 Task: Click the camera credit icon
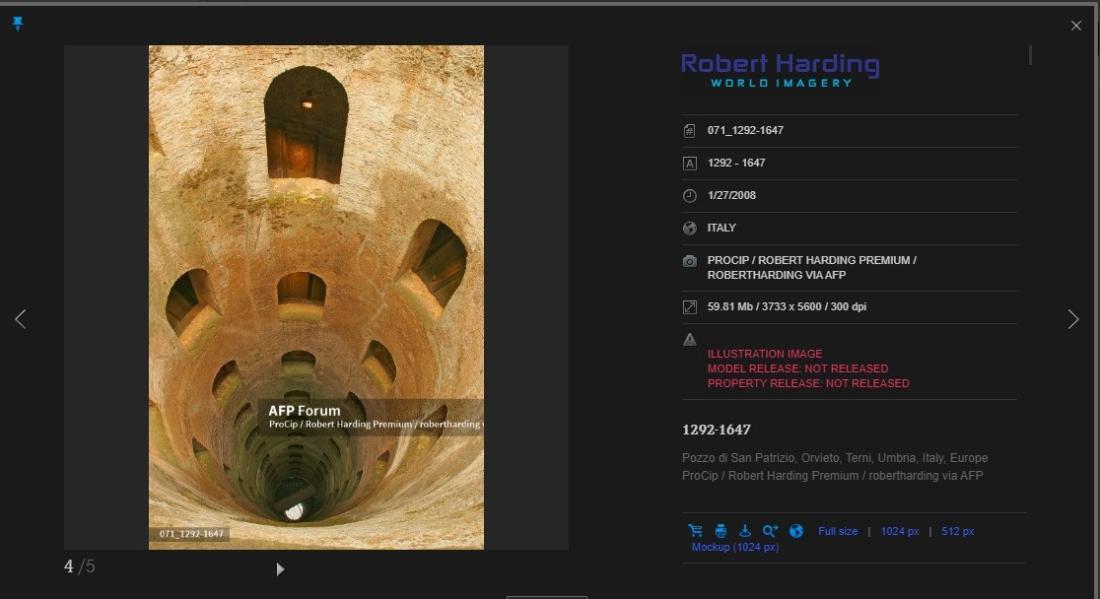(690, 261)
